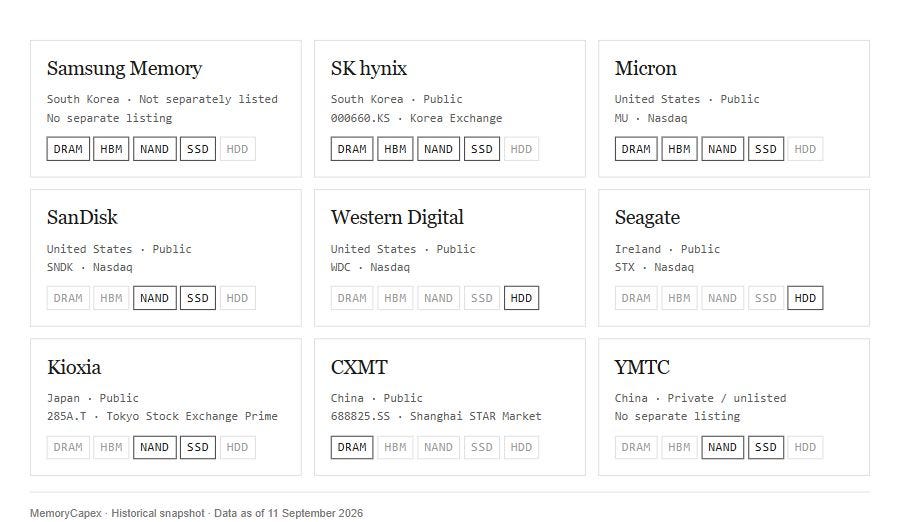Click the HBM tag on SK hynix card

pos(395,149)
